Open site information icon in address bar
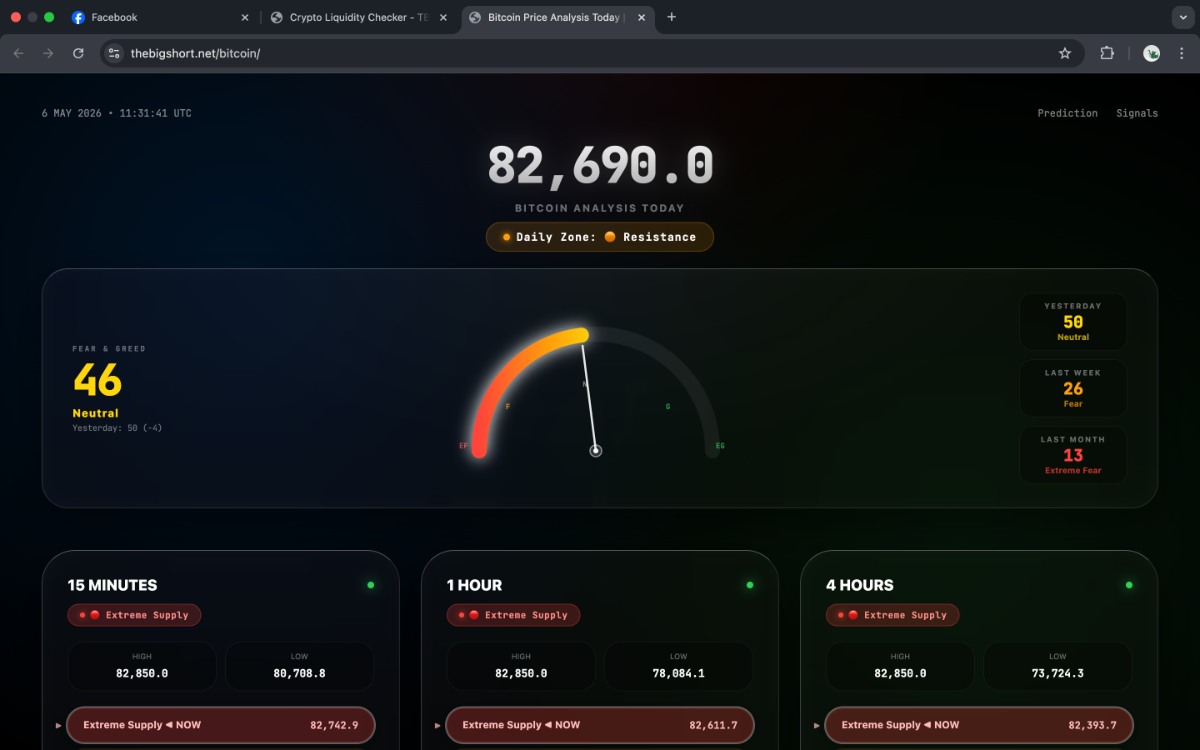Viewport: 1200px width, 750px height. click(x=114, y=53)
